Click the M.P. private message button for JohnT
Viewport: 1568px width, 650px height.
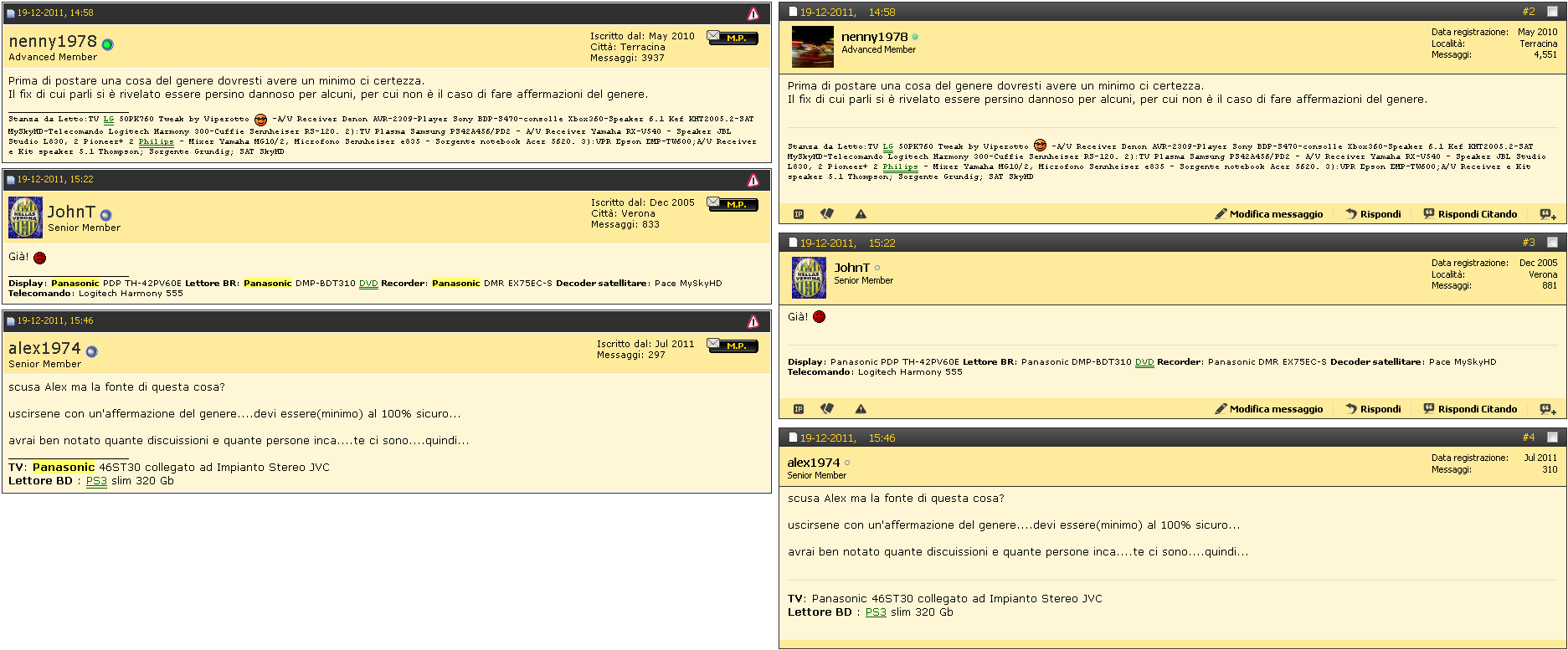[733, 203]
